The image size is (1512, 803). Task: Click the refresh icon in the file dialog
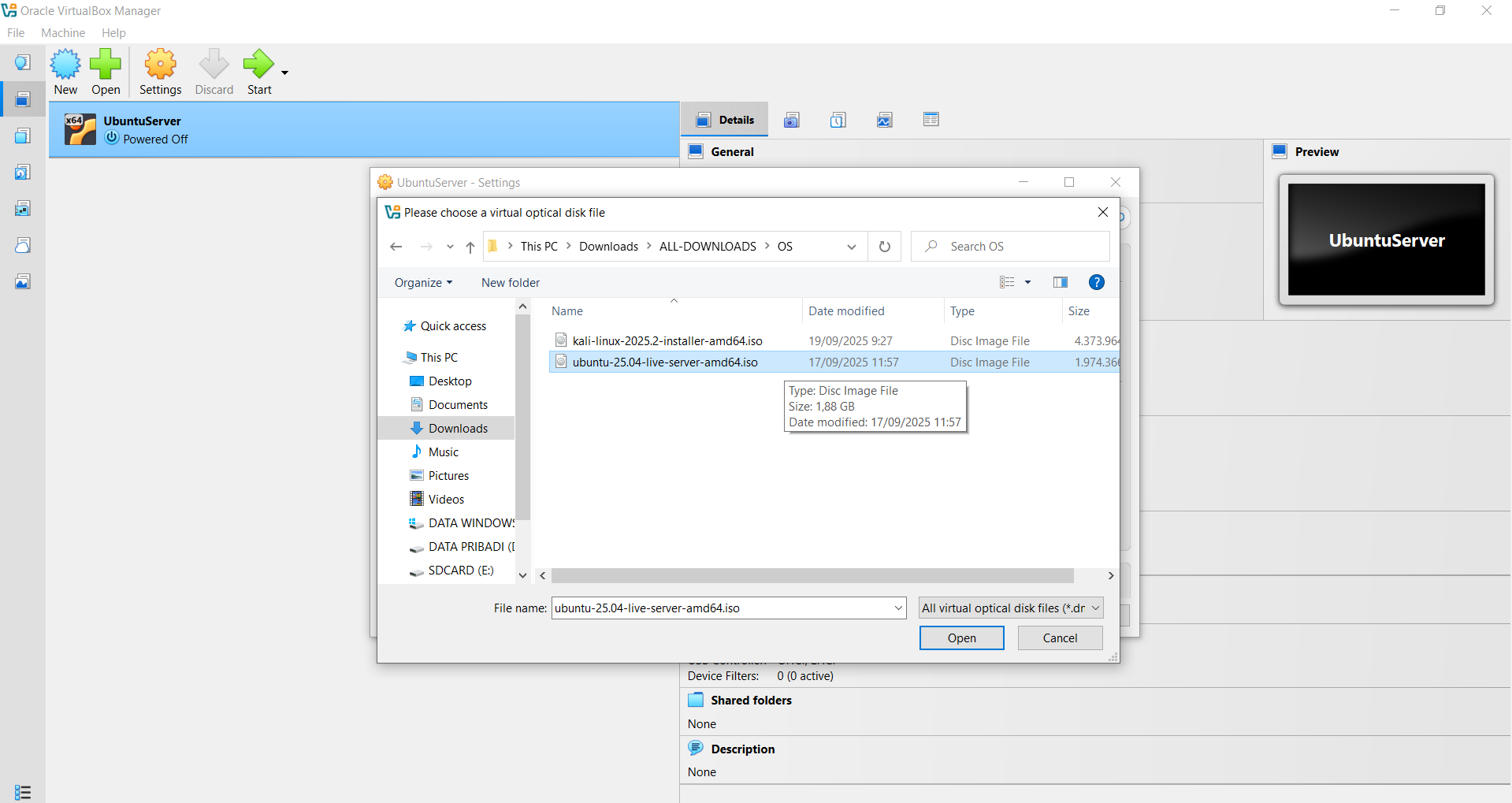885,247
